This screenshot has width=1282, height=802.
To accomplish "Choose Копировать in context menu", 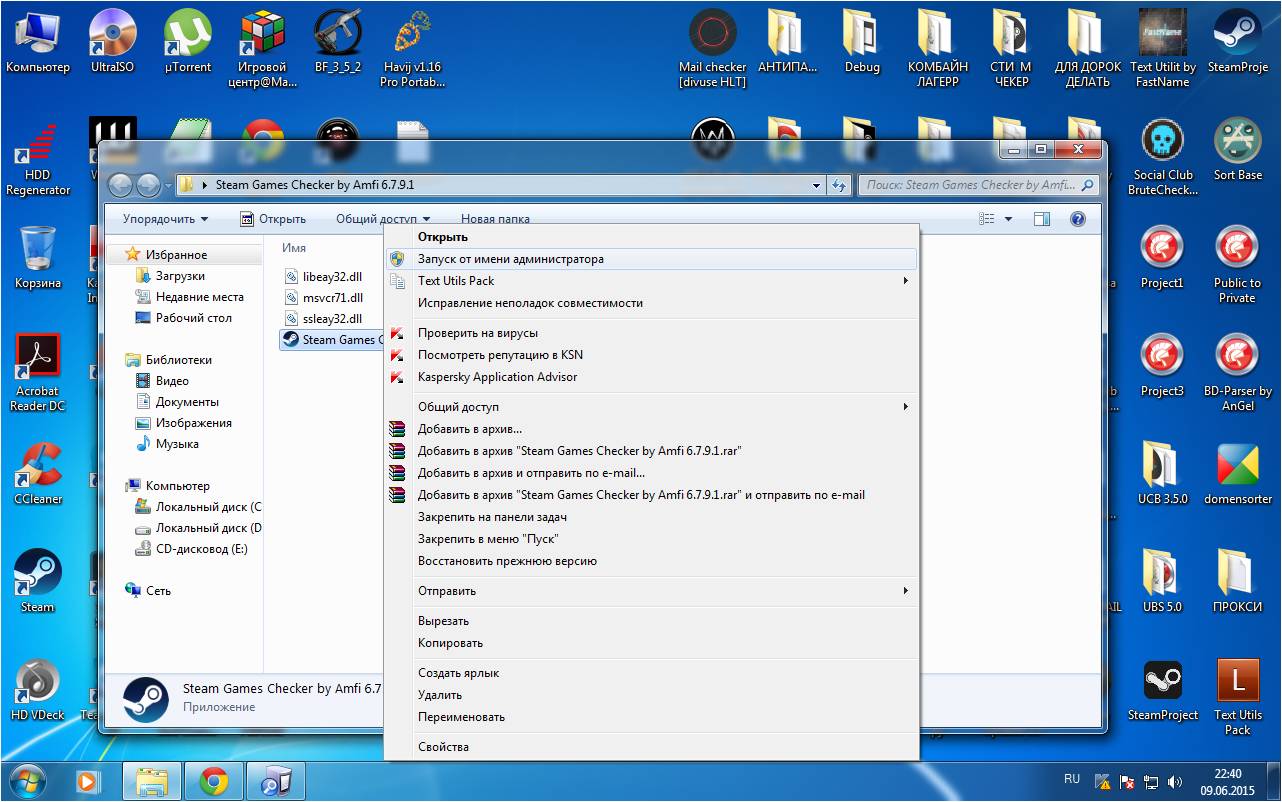I will click(651, 643).
